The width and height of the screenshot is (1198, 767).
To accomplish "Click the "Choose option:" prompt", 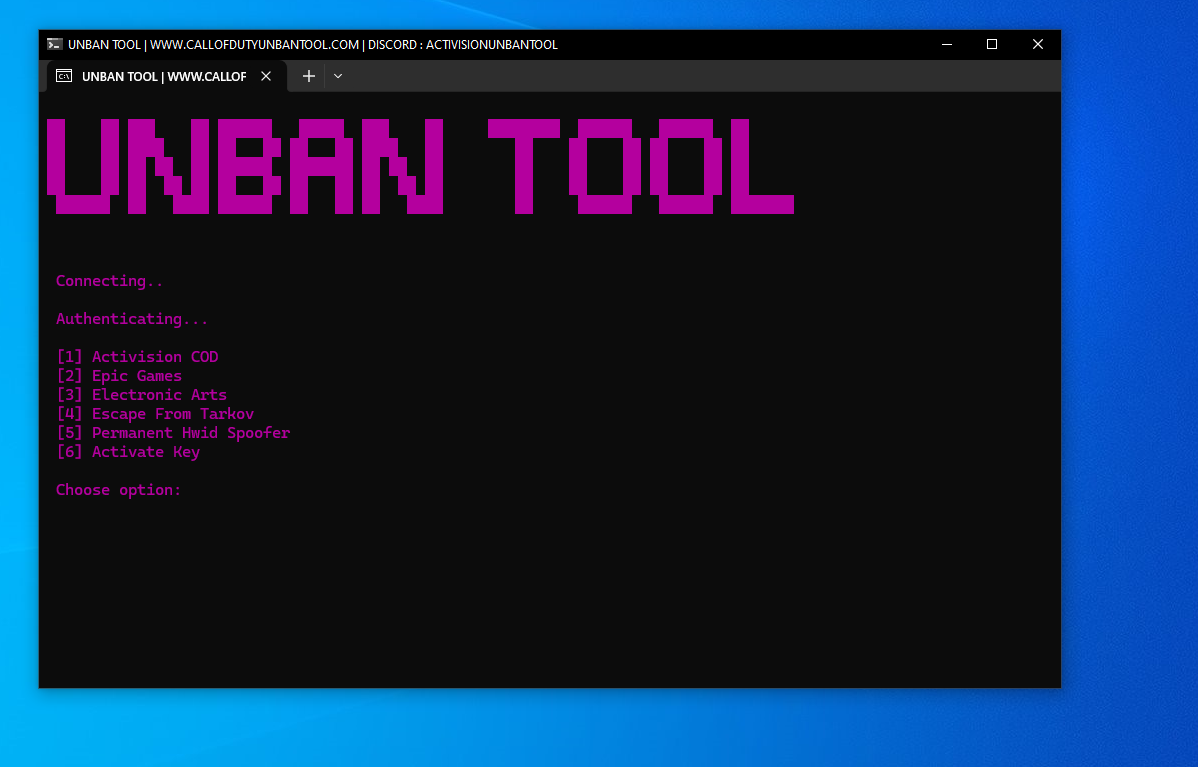I will pos(118,490).
